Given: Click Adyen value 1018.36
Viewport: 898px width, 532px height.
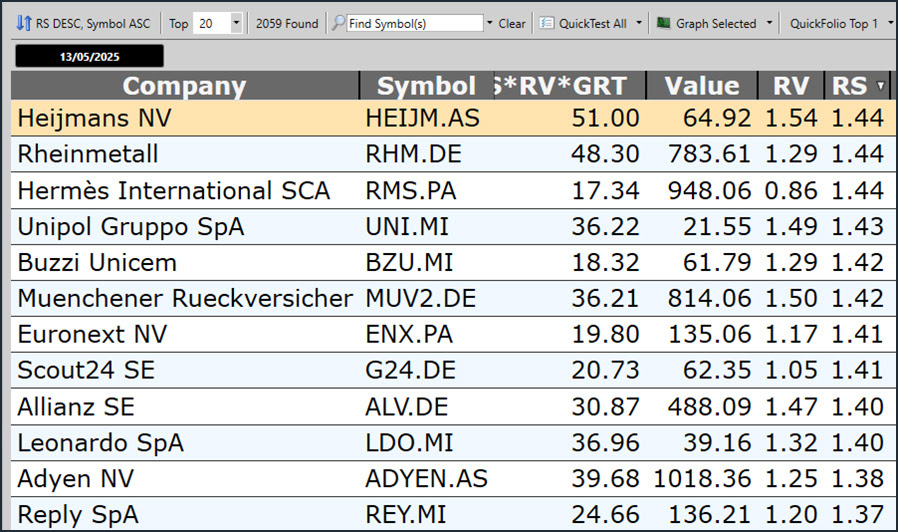Looking at the screenshot, I should [x=702, y=479].
